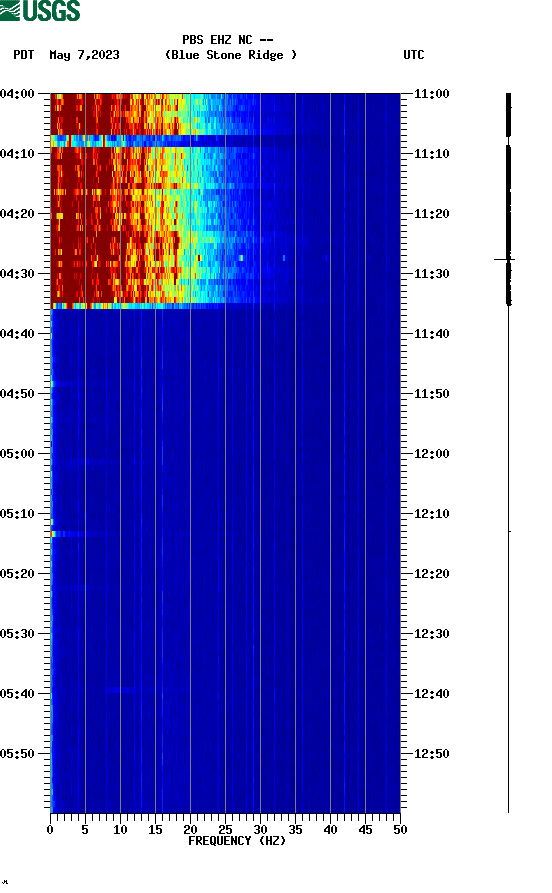Click the '11:10' UTC time label
Screen dimensions: 552x893
[x=432, y=154]
